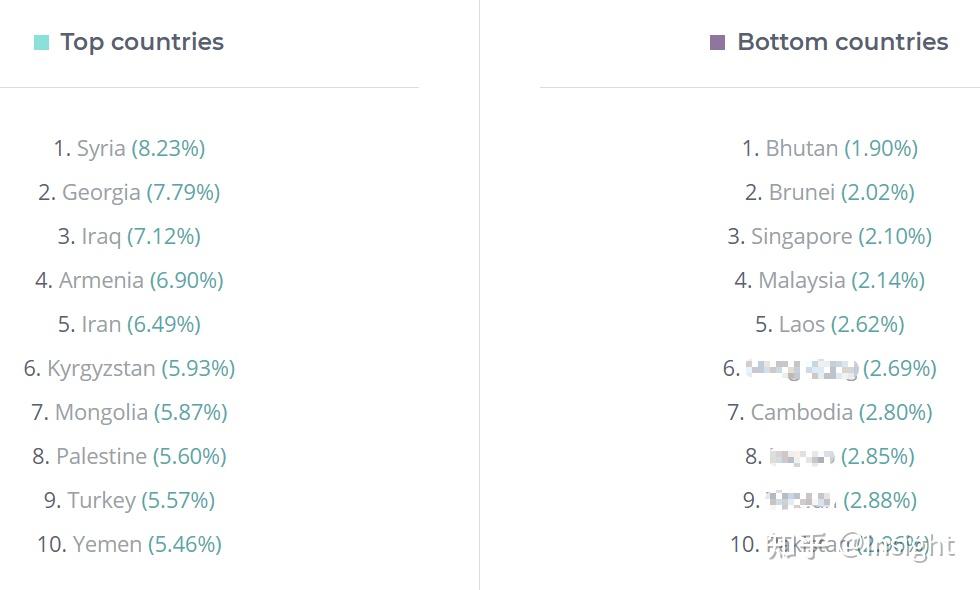Open the Georgia entry
The height and width of the screenshot is (590, 980).
[x=101, y=192]
